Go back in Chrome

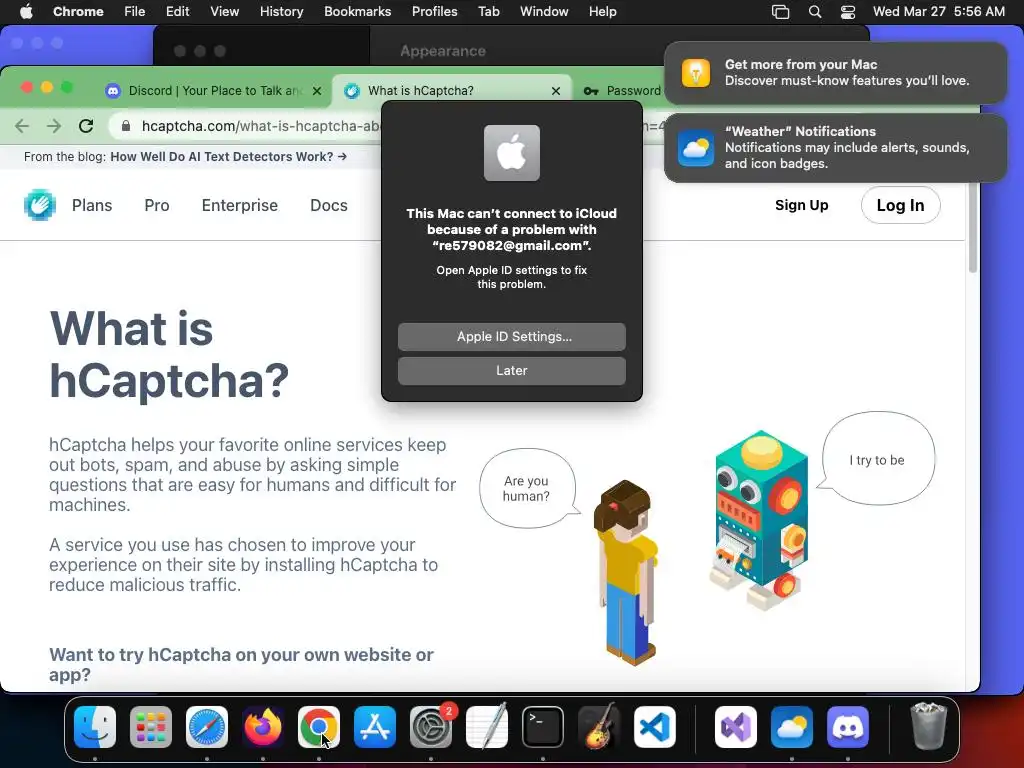point(22,126)
